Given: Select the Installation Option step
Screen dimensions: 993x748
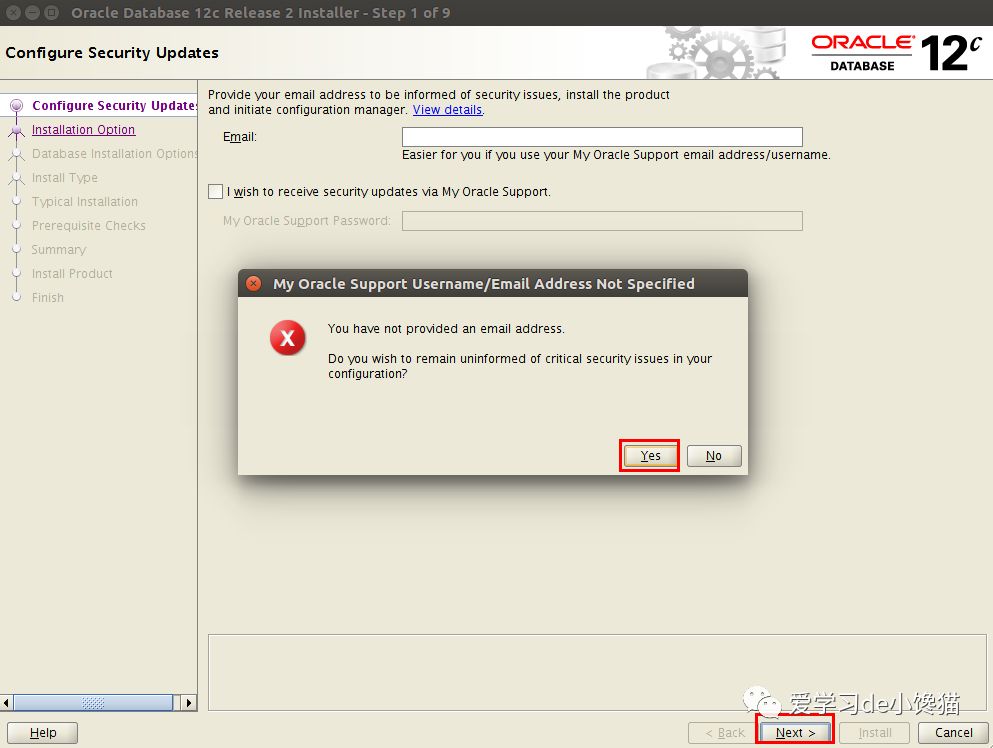Looking at the screenshot, I should point(83,129).
